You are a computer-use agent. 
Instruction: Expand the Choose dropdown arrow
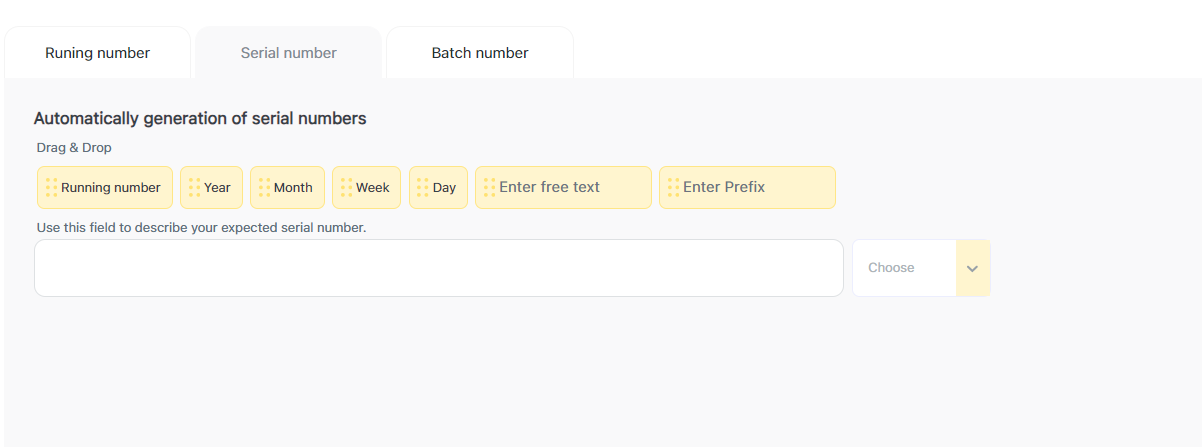[972, 268]
